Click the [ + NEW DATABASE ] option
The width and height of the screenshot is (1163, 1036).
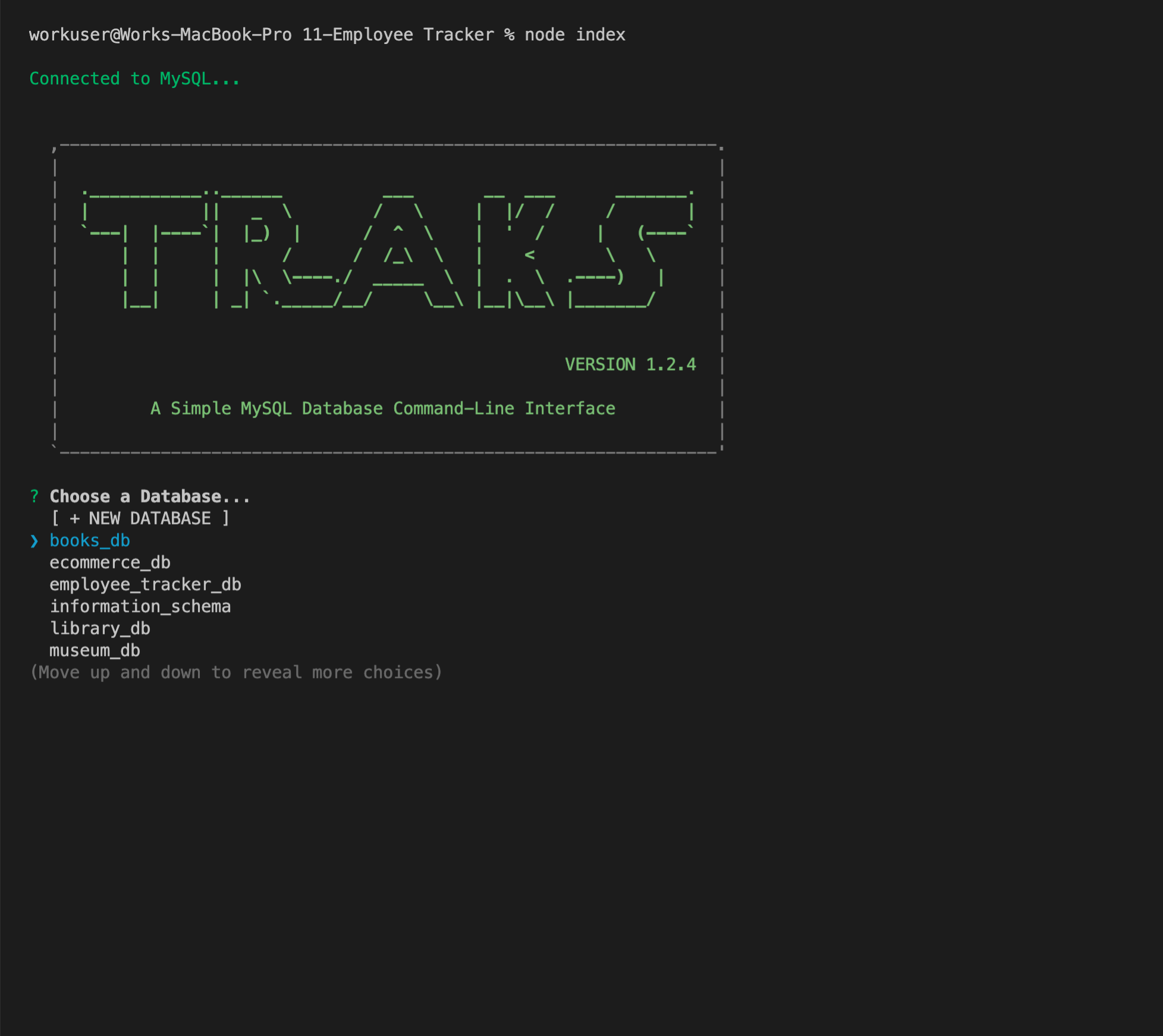pyautogui.click(x=140, y=519)
